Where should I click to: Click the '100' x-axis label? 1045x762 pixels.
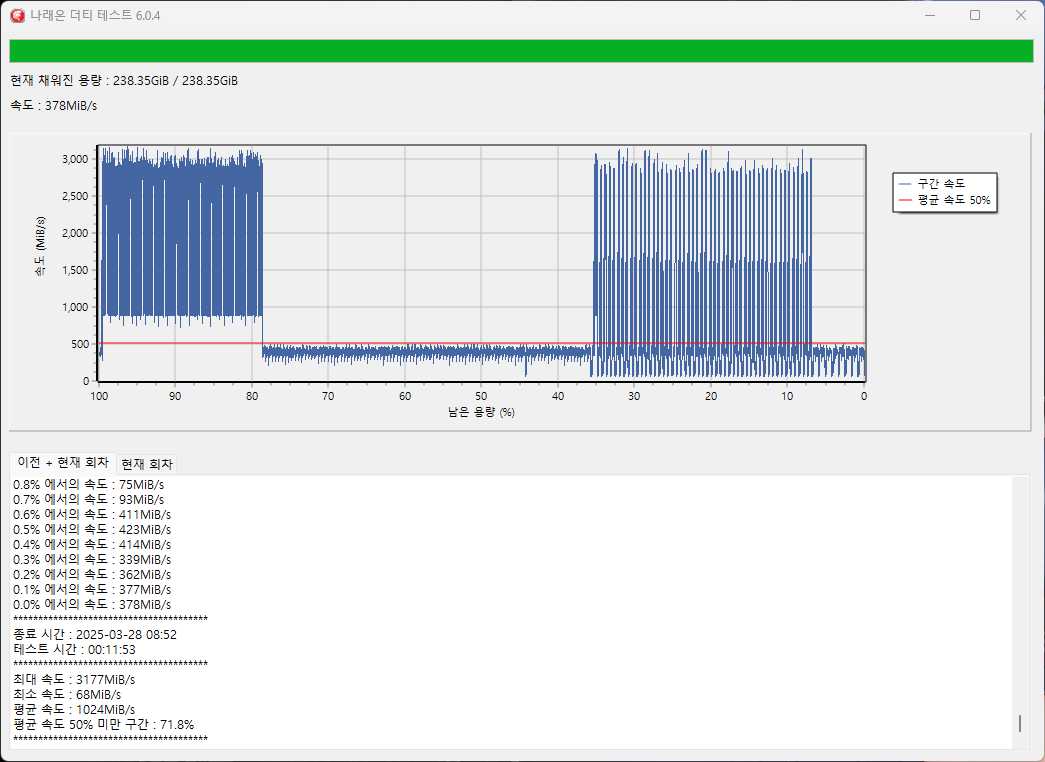click(99, 396)
